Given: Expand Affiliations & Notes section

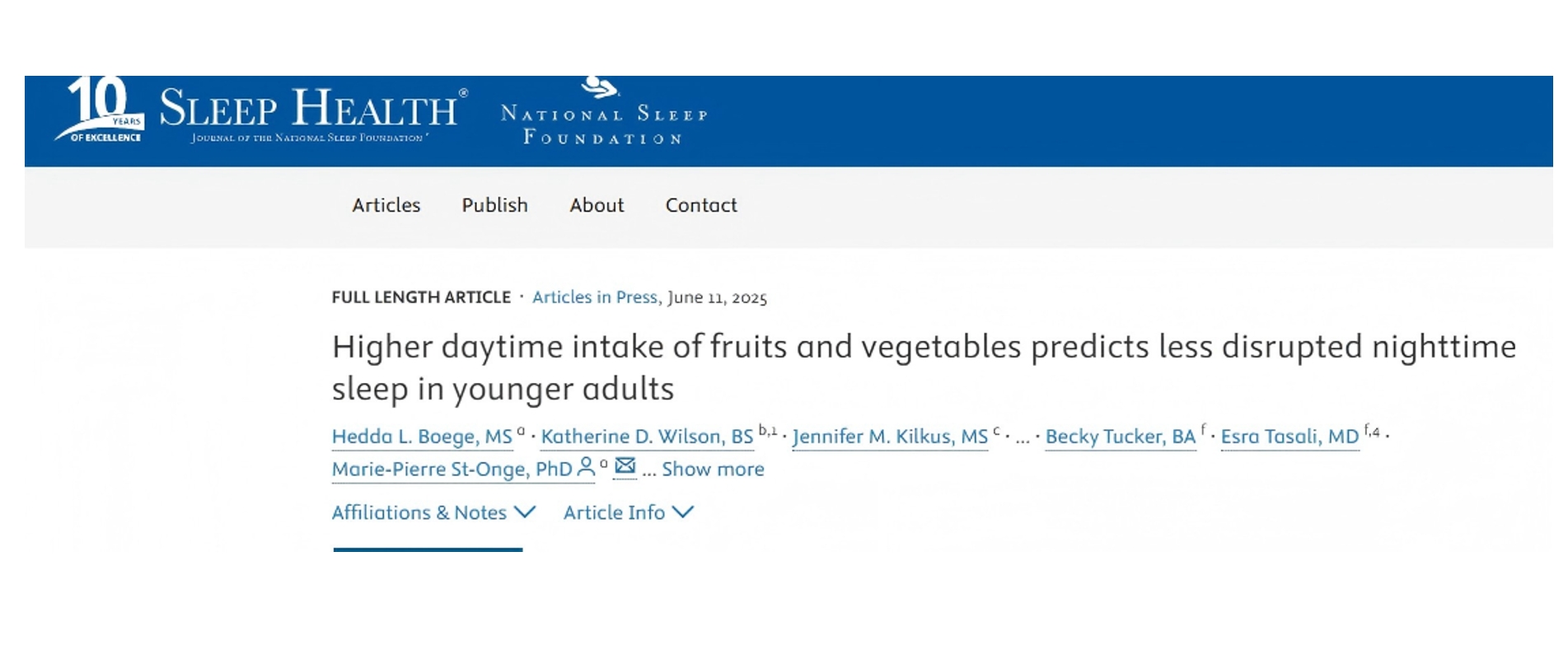Looking at the screenshot, I should pos(433,512).
